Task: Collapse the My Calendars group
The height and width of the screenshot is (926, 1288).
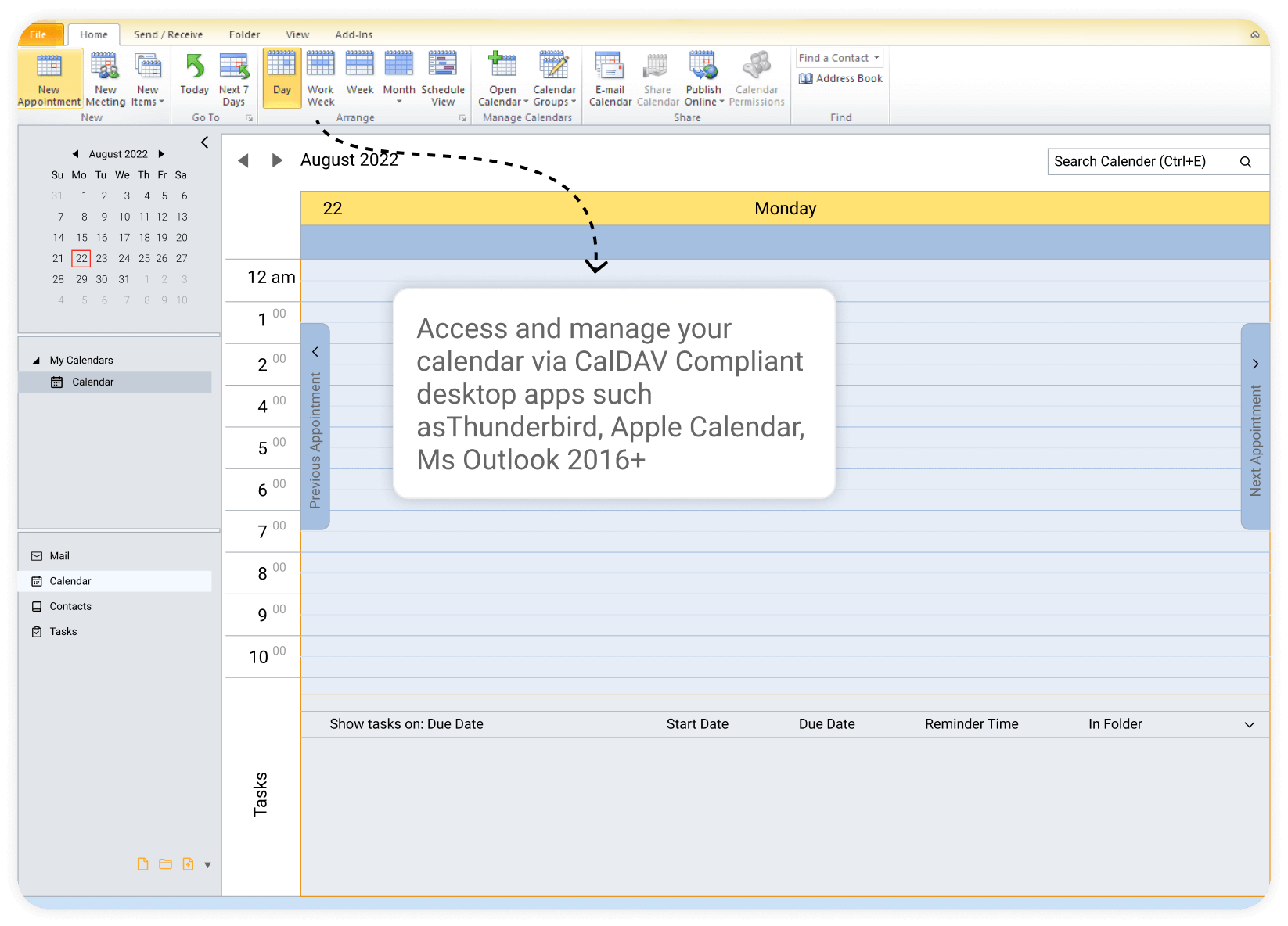Action: point(36,359)
